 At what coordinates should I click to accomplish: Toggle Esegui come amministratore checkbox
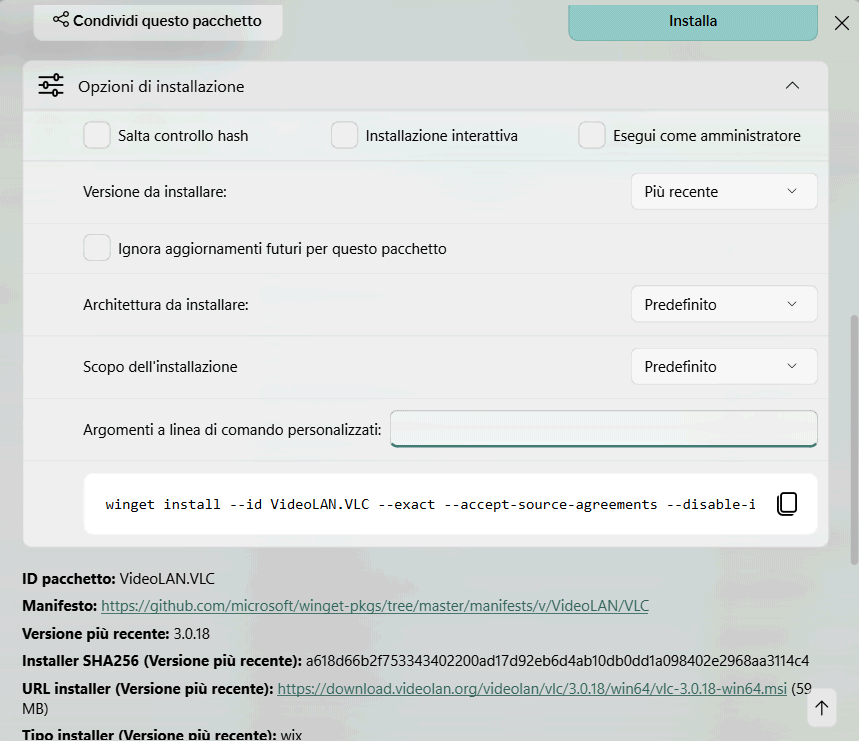coord(592,135)
